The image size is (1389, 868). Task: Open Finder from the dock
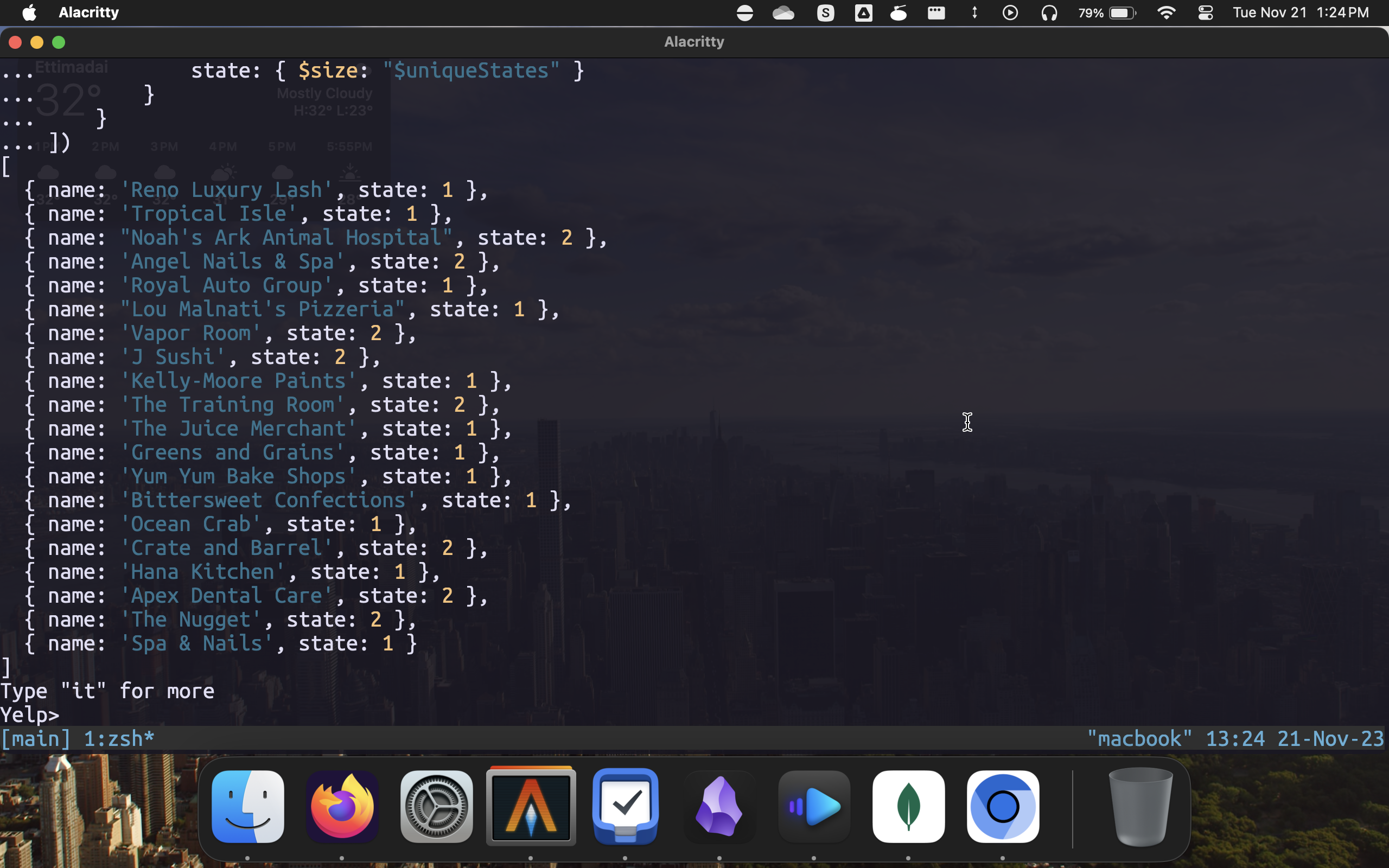pos(247,807)
